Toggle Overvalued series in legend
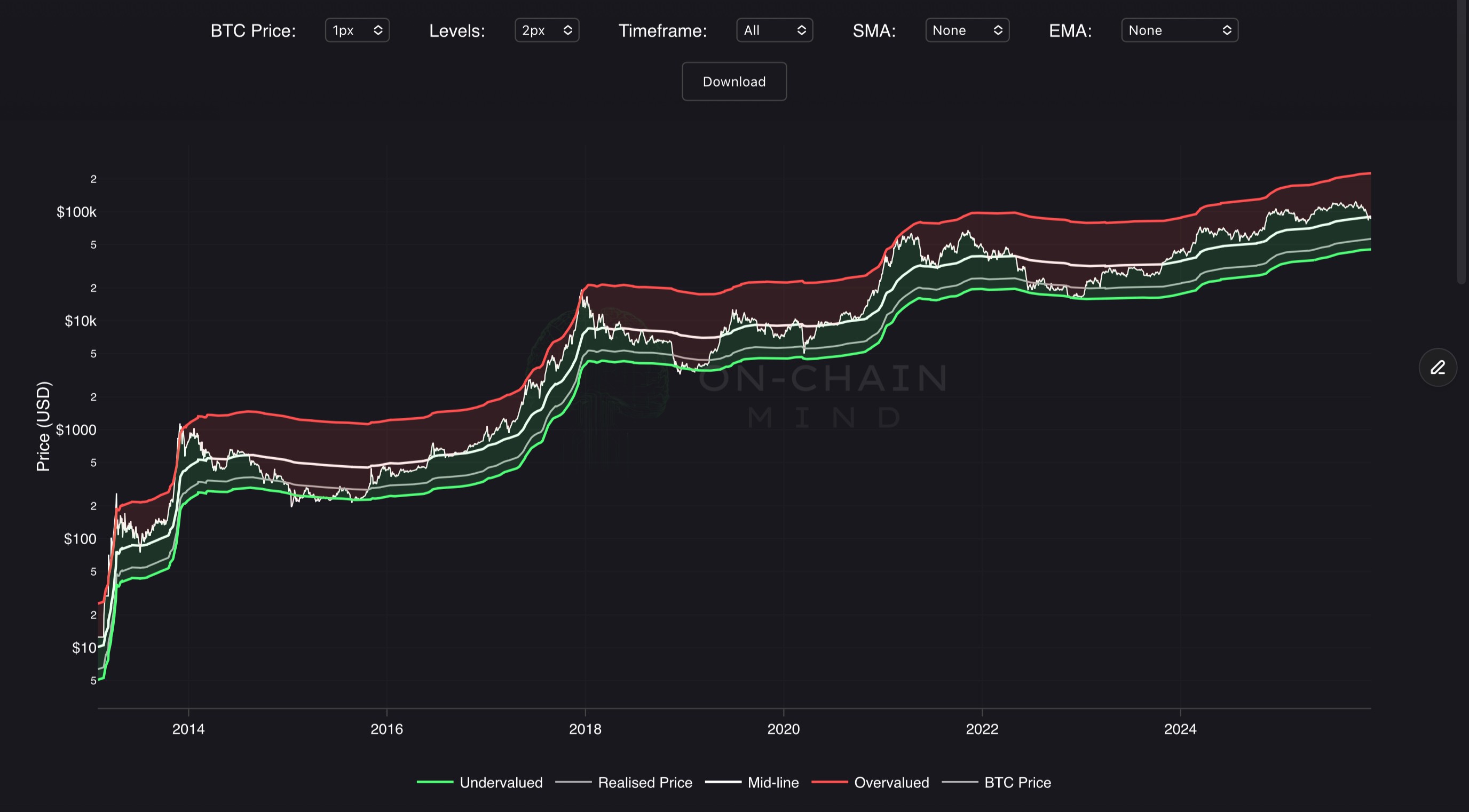Image resolution: width=1469 pixels, height=812 pixels. [x=891, y=782]
